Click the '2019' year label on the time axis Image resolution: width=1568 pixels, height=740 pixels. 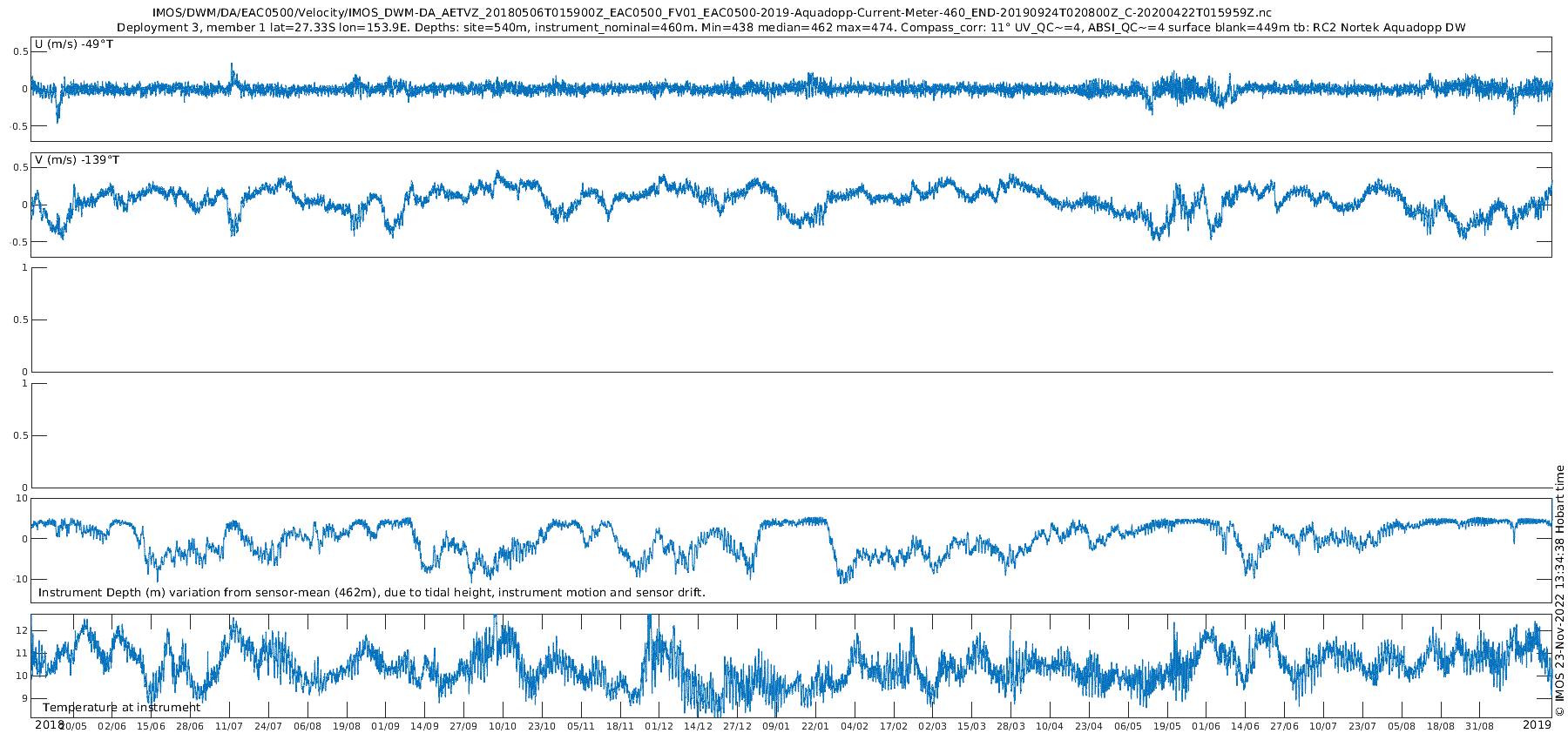(x=1537, y=724)
